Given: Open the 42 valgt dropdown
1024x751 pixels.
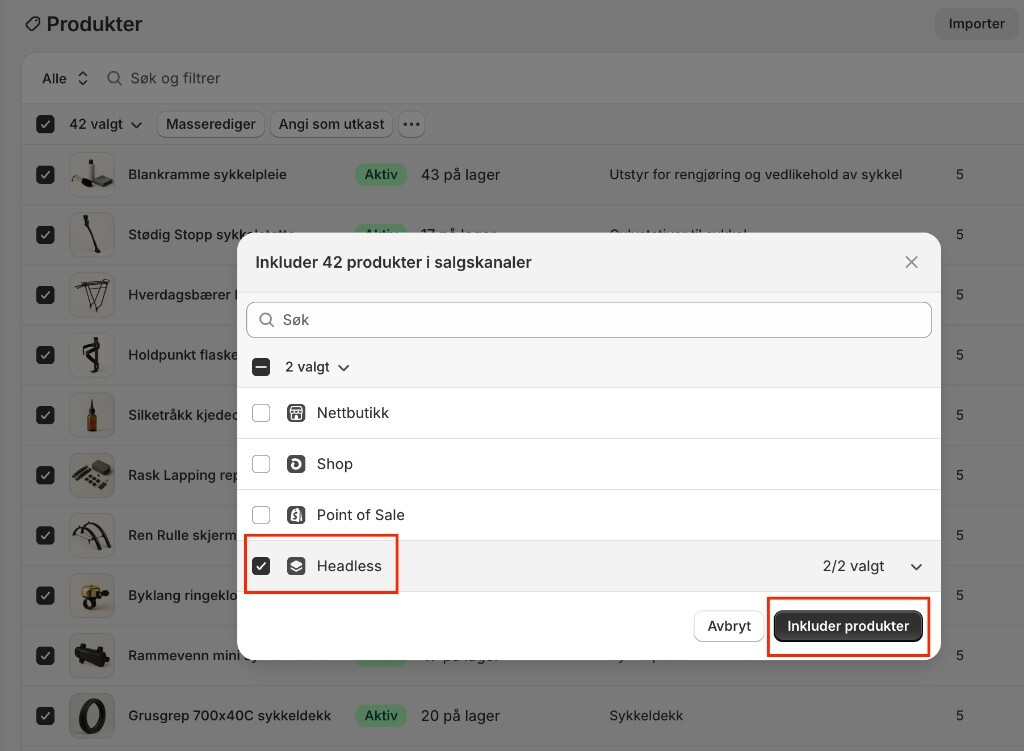Looking at the screenshot, I should click(106, 124).
